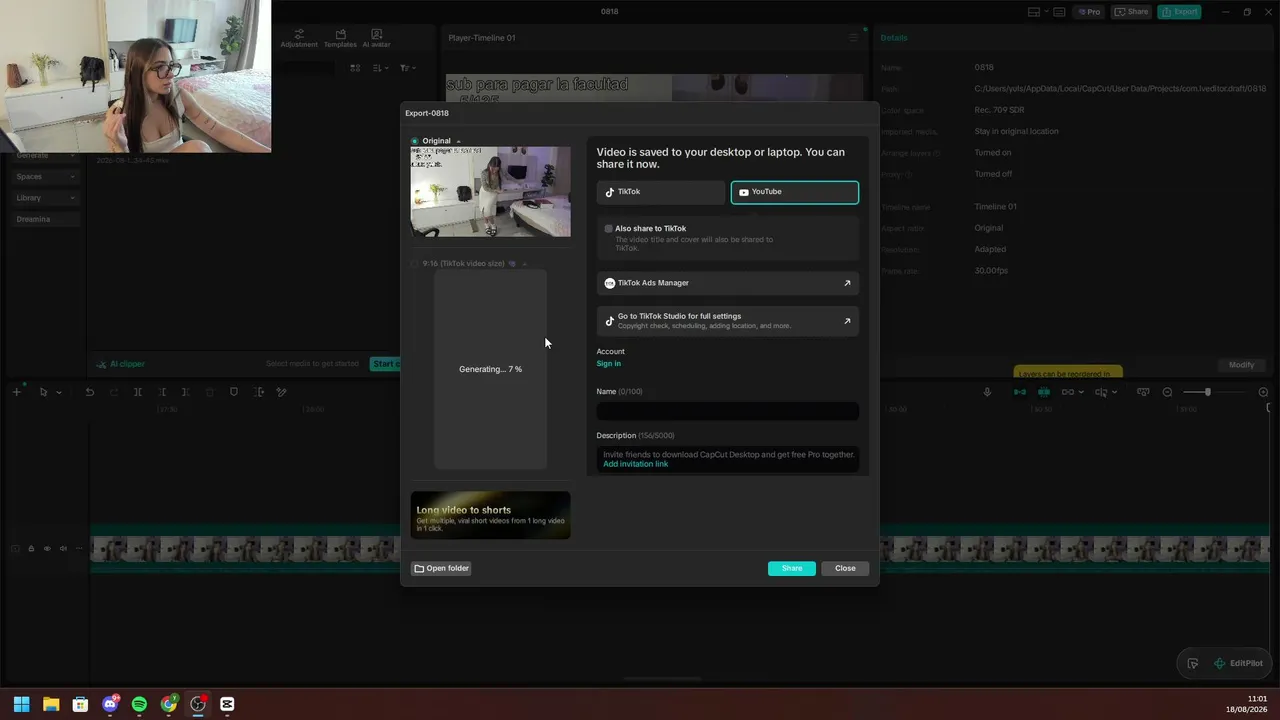Click the Share button in the title bar
1280x720 pixels.
pyautogui.click(x=1131, y=12)
